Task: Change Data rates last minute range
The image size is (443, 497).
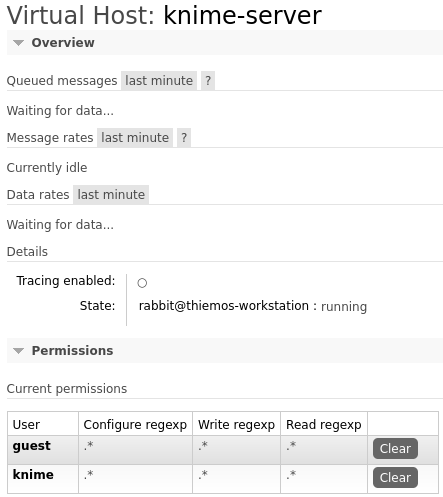Action: tap(111, 195)
